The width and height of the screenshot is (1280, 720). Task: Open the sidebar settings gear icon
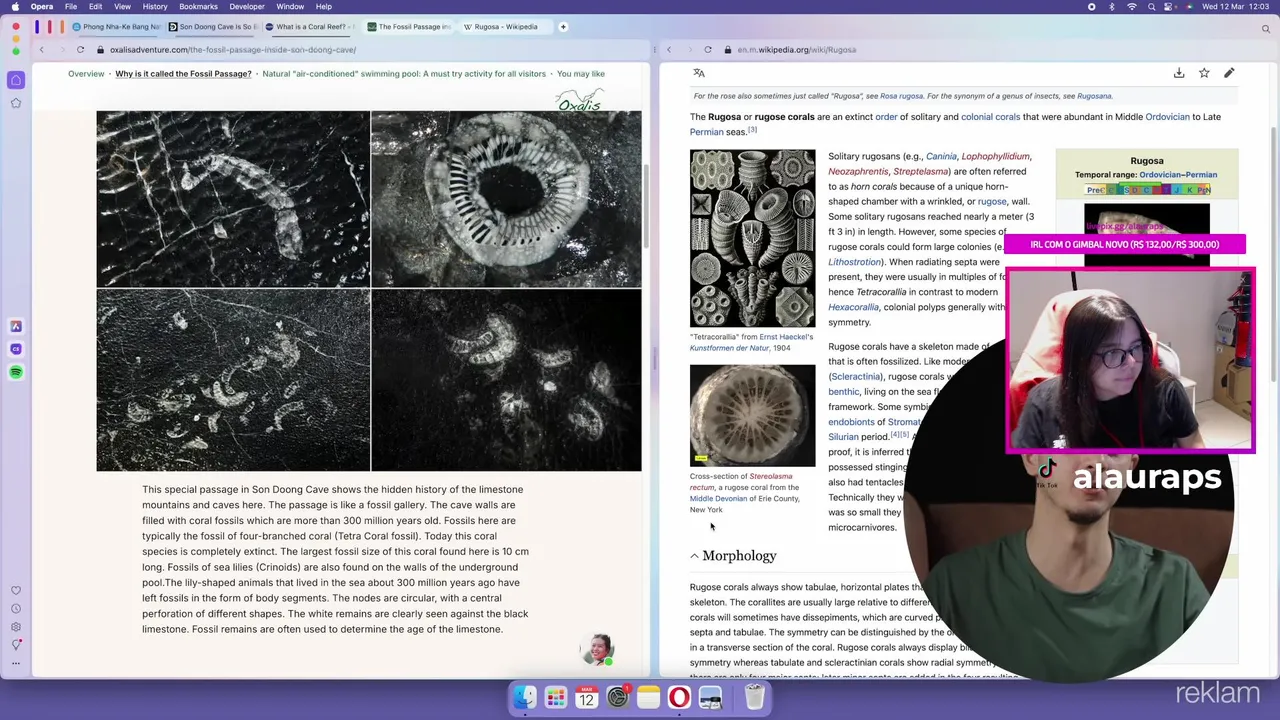pyautogui.click(x=16, y=627)
